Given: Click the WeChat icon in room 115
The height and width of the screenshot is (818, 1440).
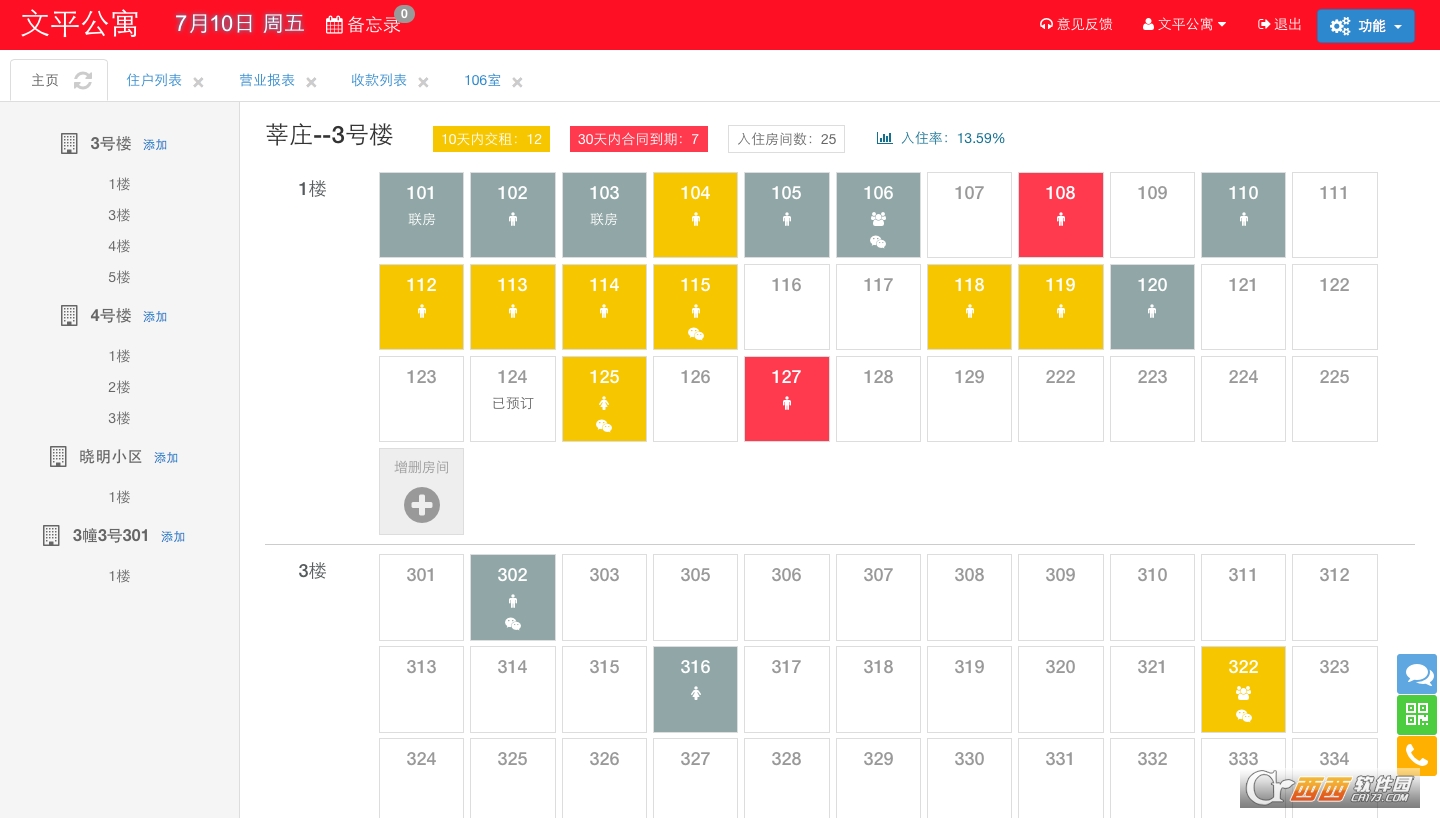Looking at the screenshot, I should (695, 333).
